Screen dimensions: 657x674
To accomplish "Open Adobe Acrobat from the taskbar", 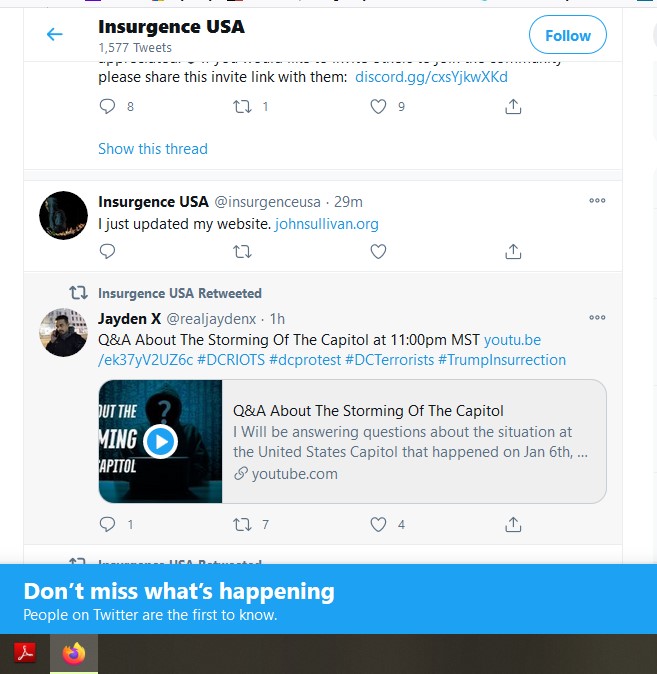I will [x=25, y=653].
